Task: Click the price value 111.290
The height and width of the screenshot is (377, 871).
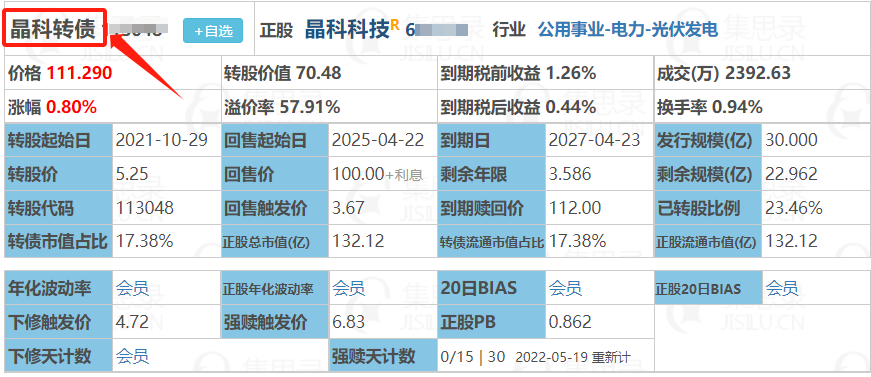Action: 79,73
